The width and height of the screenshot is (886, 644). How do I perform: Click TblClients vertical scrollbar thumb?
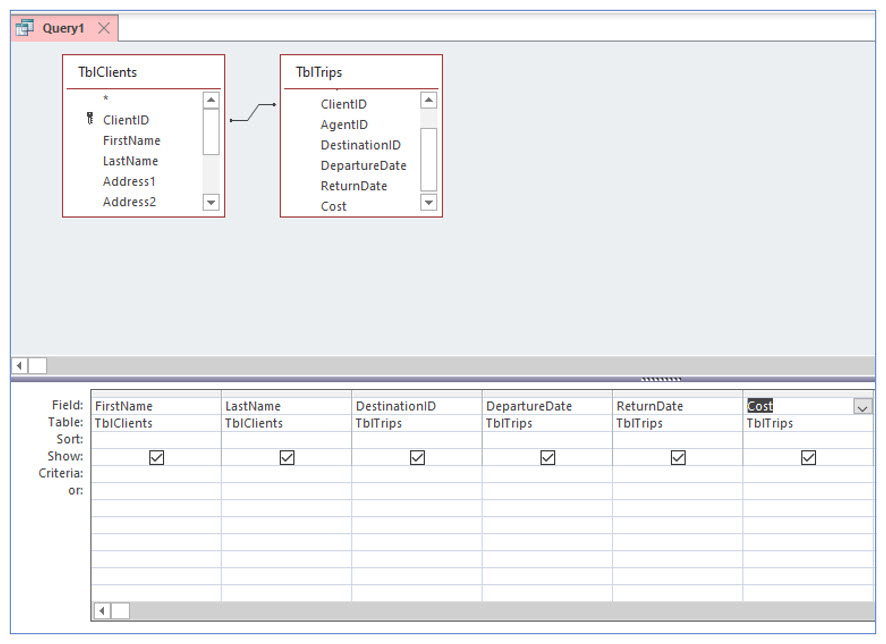[x=211, y=132]
